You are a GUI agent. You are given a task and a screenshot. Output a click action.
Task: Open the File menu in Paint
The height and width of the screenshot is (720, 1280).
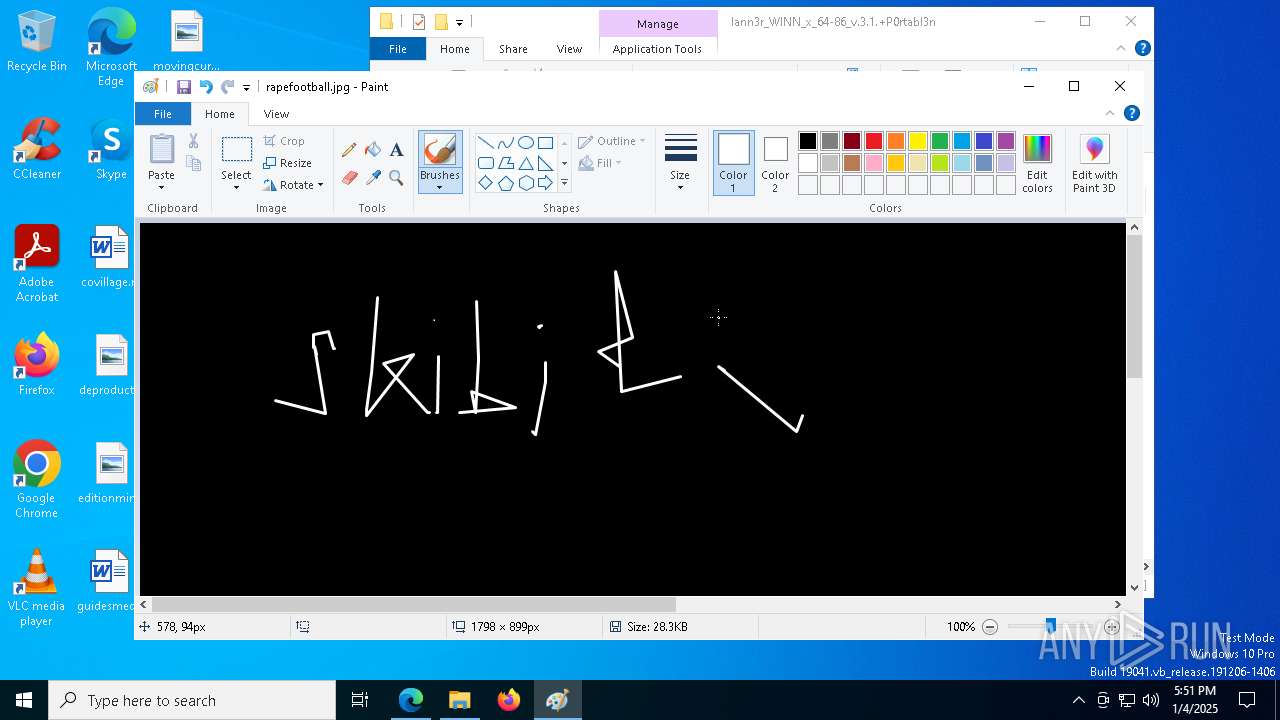[163, 114]
